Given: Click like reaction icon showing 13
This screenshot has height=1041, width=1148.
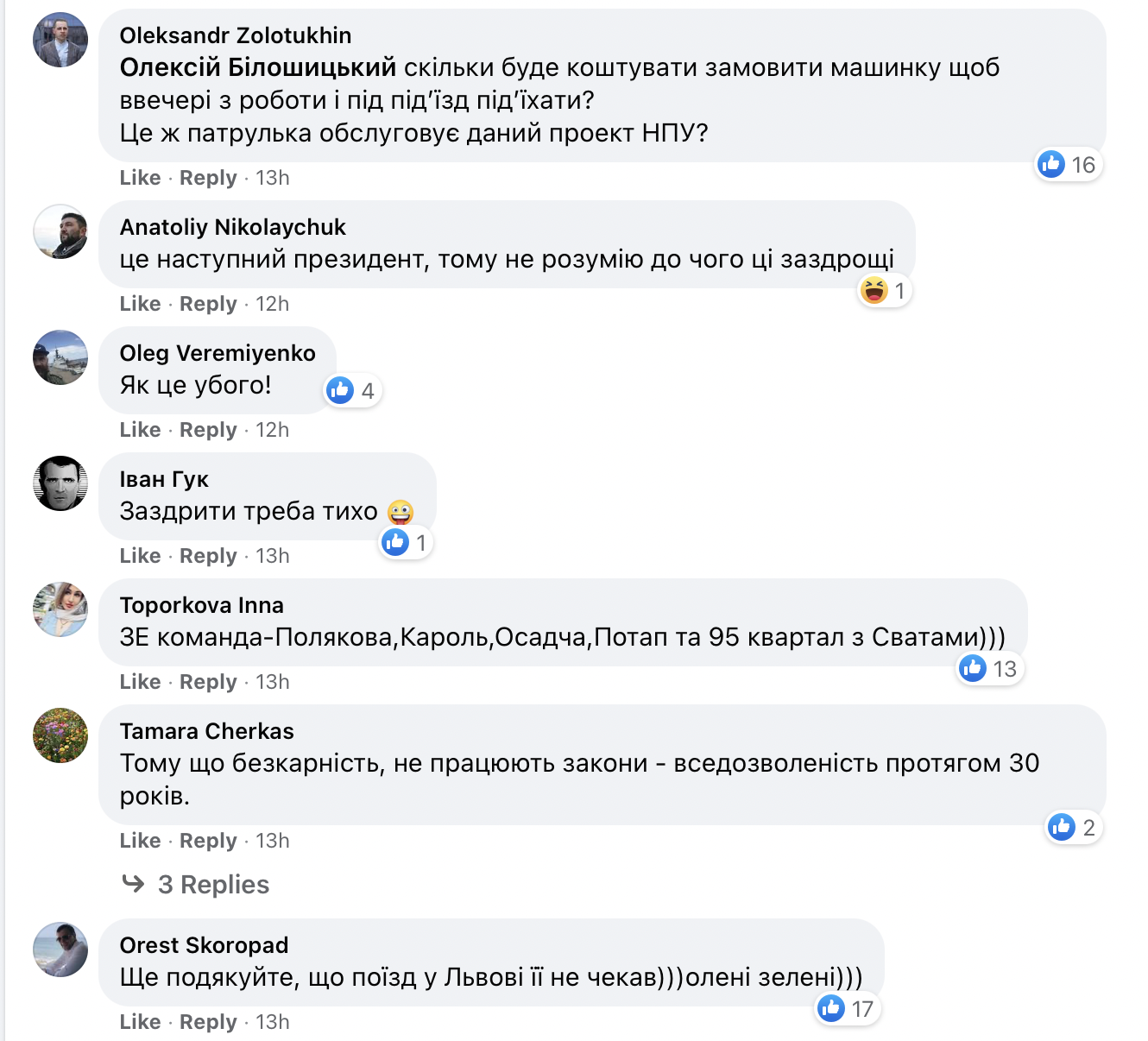Looking at the screenshot, I should pos(973,668).
